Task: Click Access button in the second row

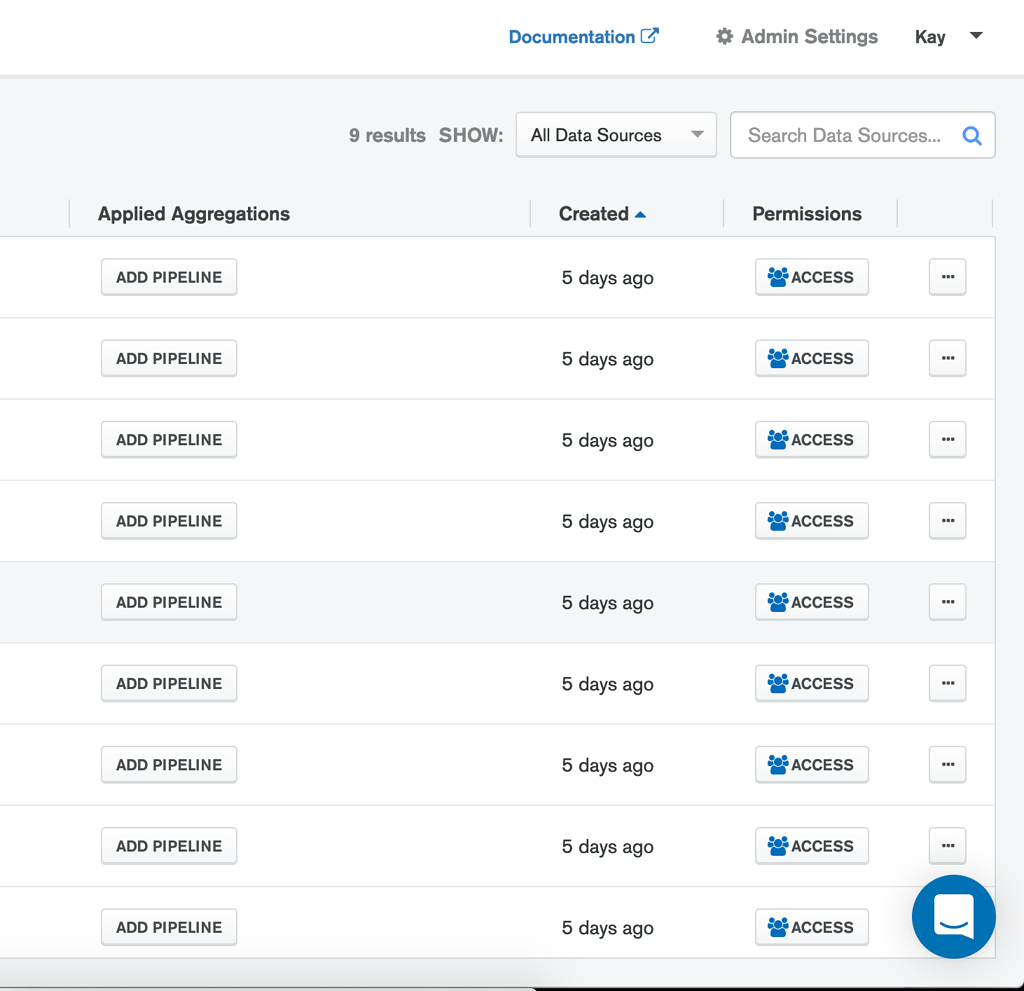Action: coord(811,358)
